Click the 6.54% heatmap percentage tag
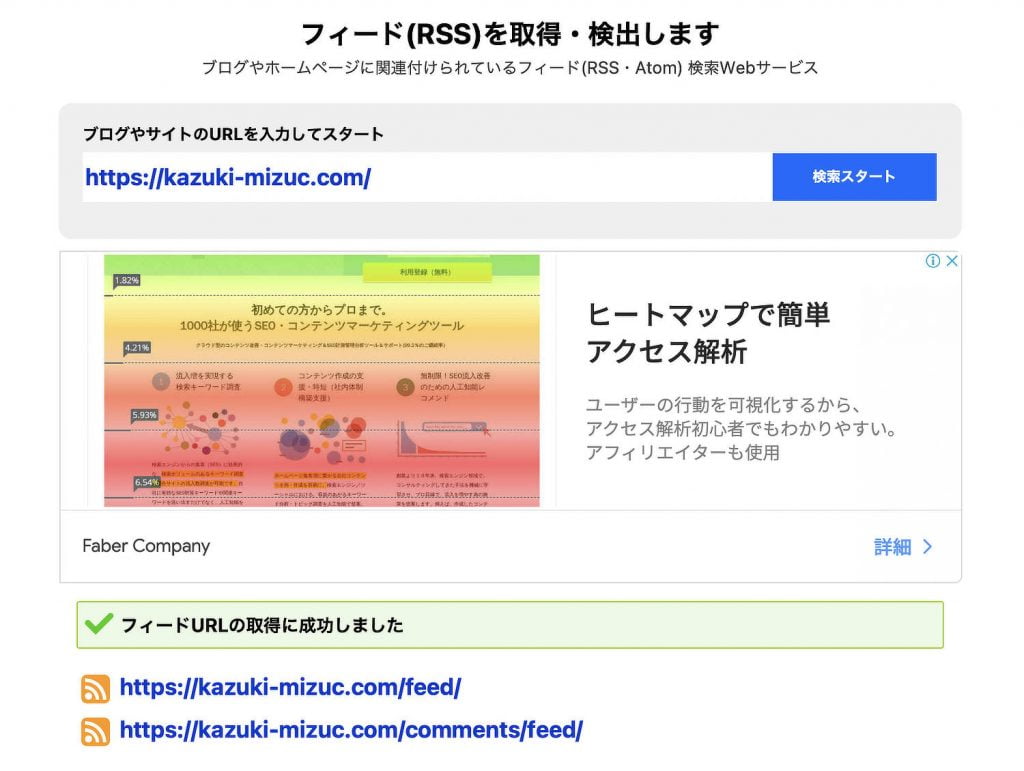1024x771 pixels. (145, 482)
